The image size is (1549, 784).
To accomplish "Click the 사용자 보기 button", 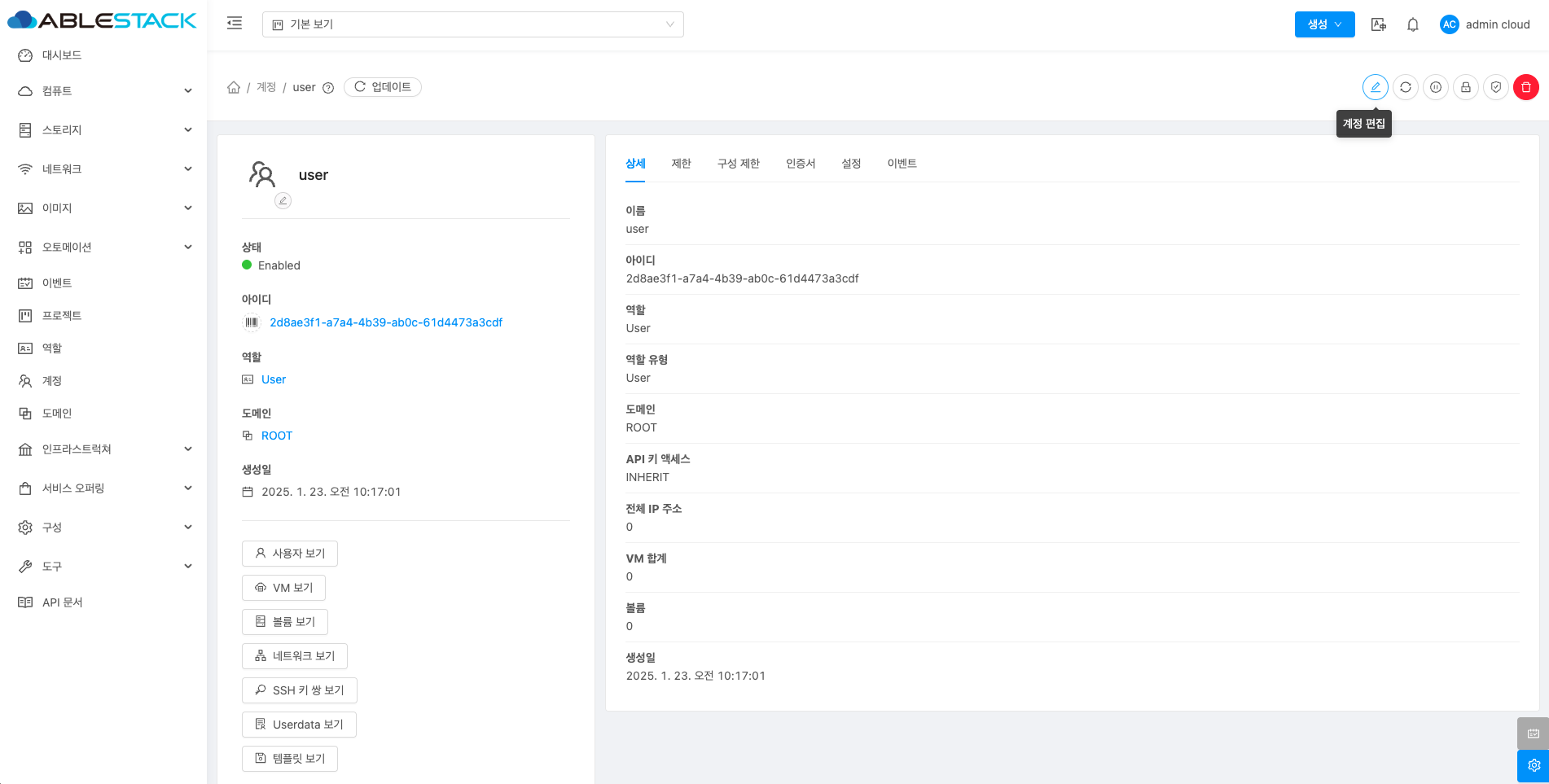I will coord(290,554).
